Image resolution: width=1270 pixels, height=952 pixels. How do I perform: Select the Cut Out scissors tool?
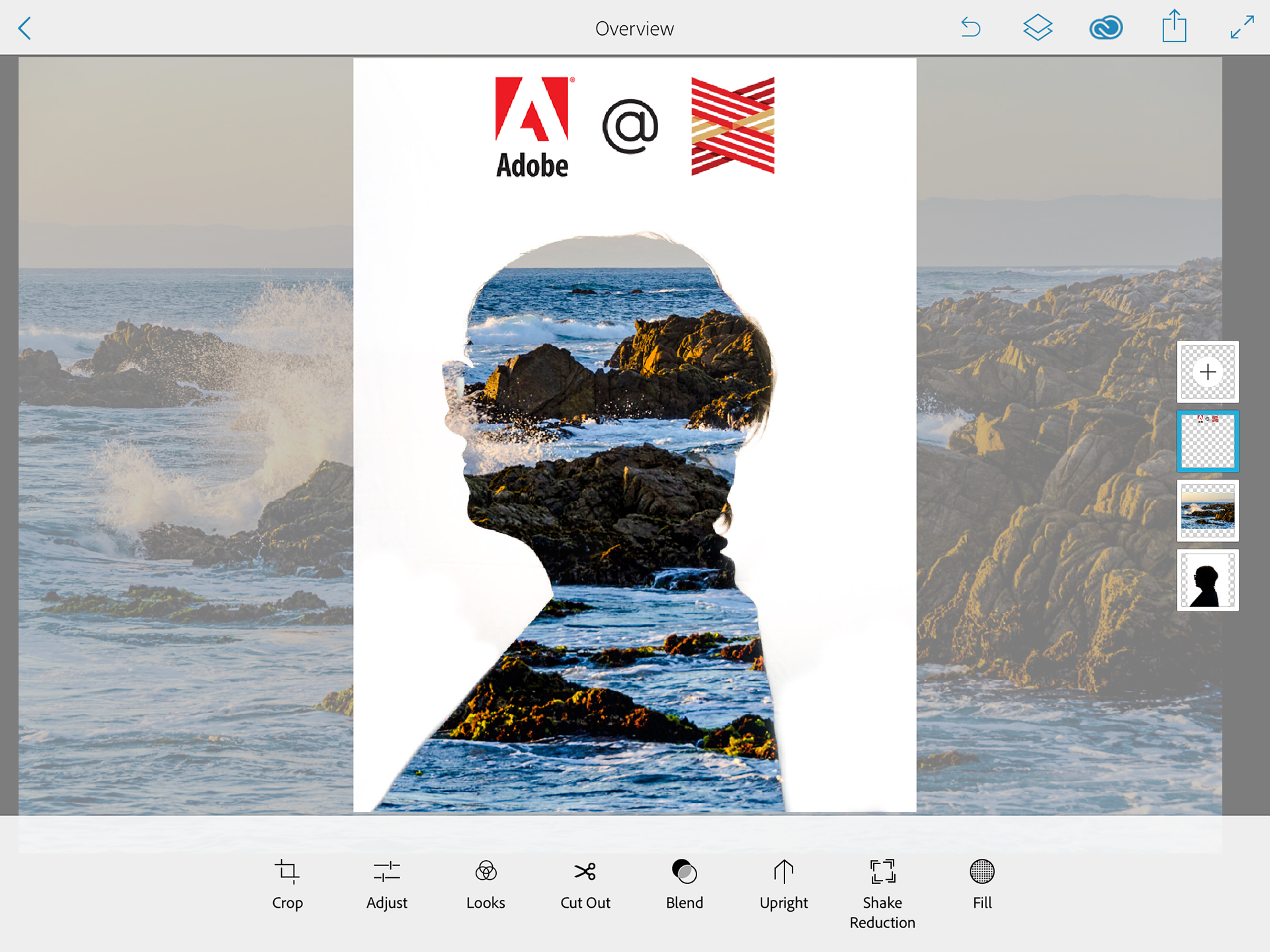(585, 885)
